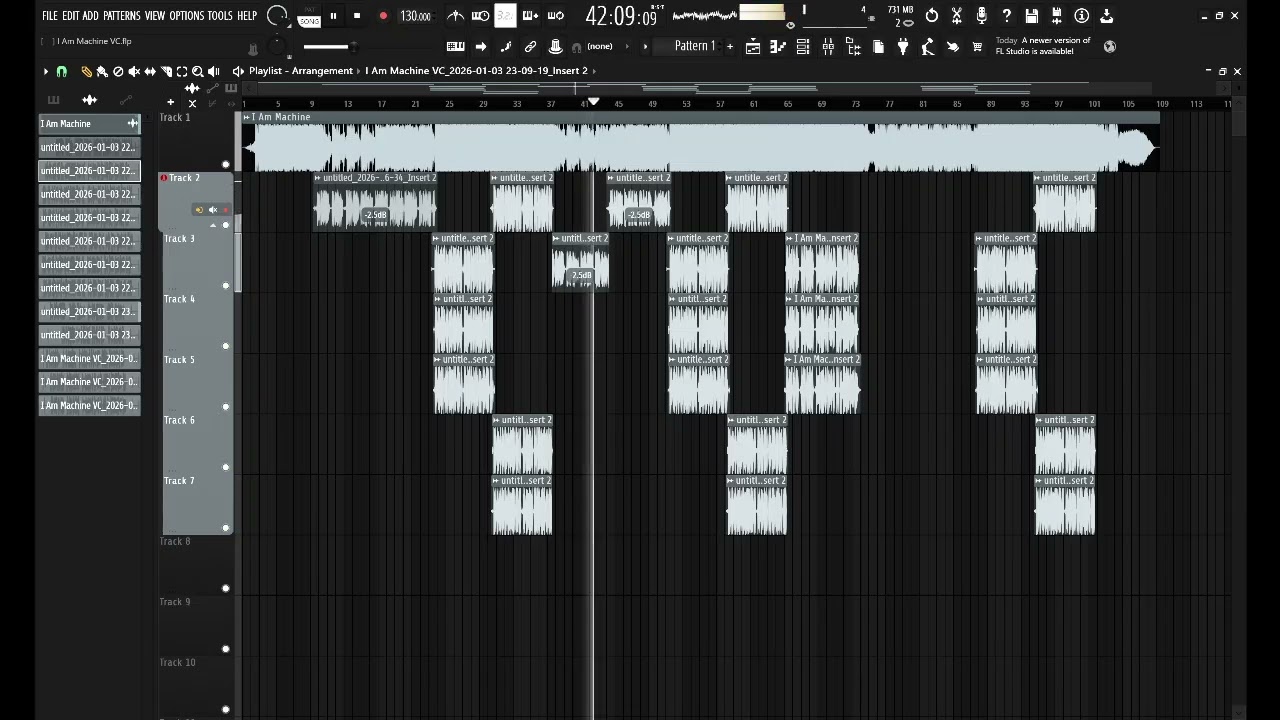Open the TOOLS menu
1280x720 pixels.
[220, 16]
